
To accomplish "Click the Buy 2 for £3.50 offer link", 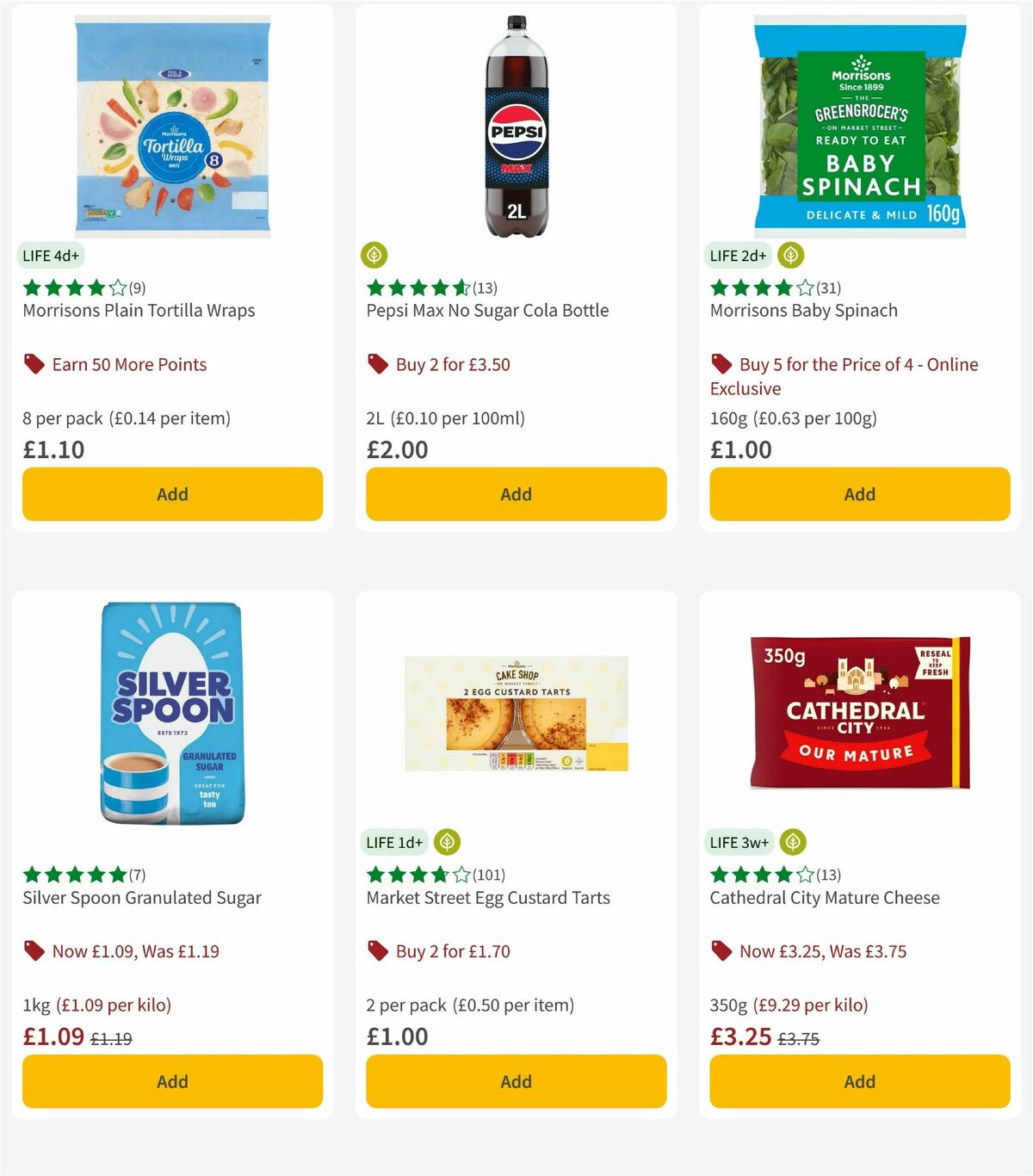I will 450,364.
